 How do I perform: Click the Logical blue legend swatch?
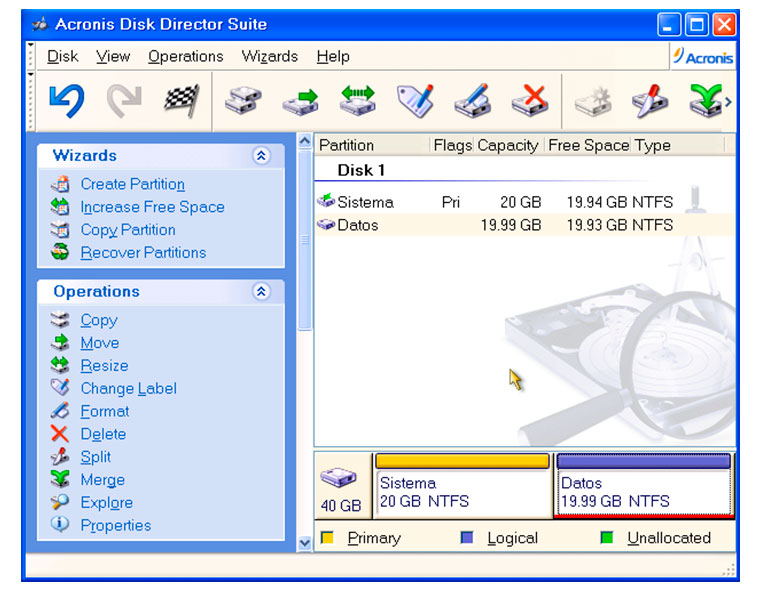pyautogui.click(x=467, y=537)
